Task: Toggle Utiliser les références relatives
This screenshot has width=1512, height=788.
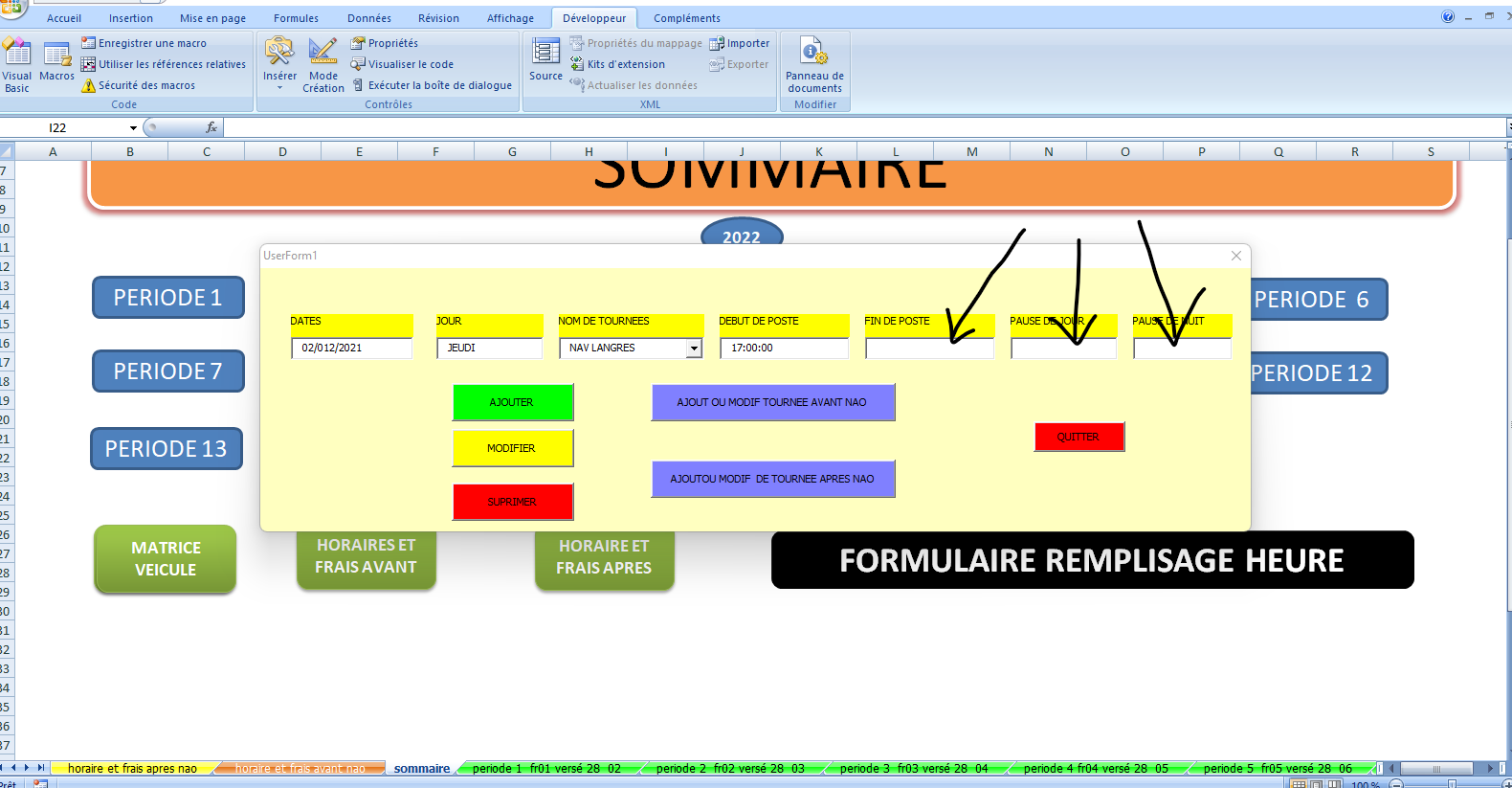Action: coord(163,64)
